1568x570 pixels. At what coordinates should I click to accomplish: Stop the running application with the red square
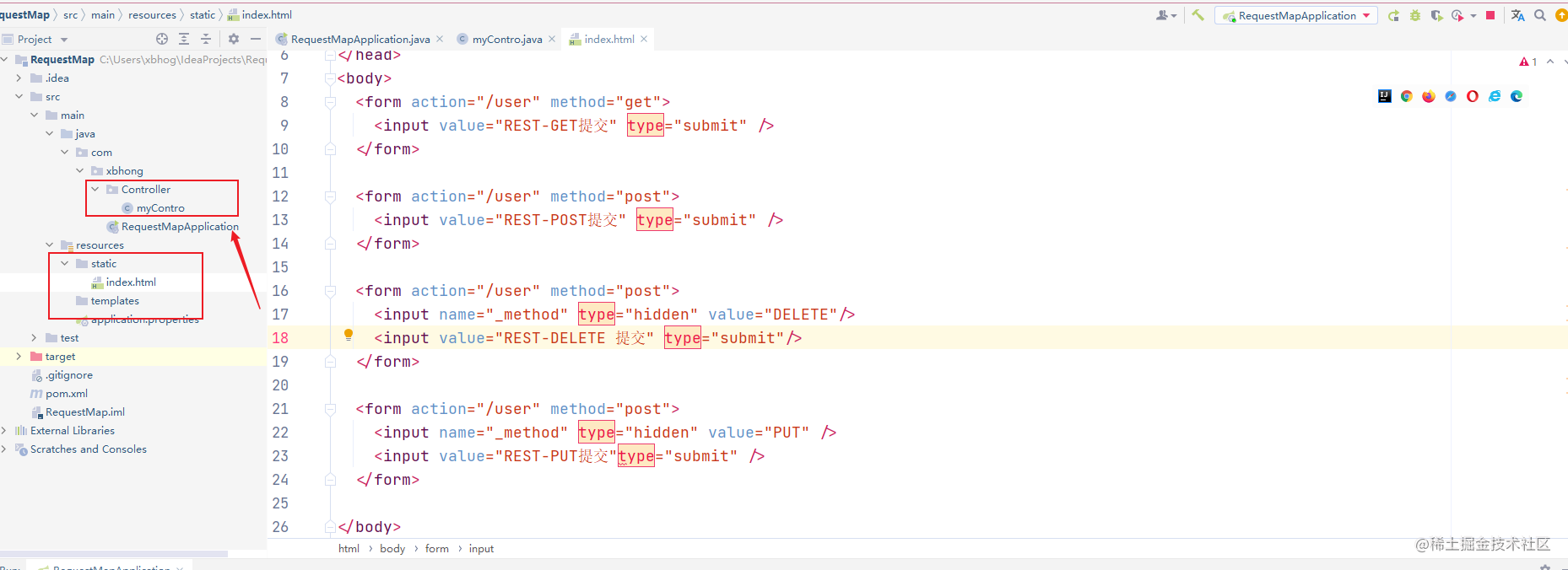tap(1490, 15)
